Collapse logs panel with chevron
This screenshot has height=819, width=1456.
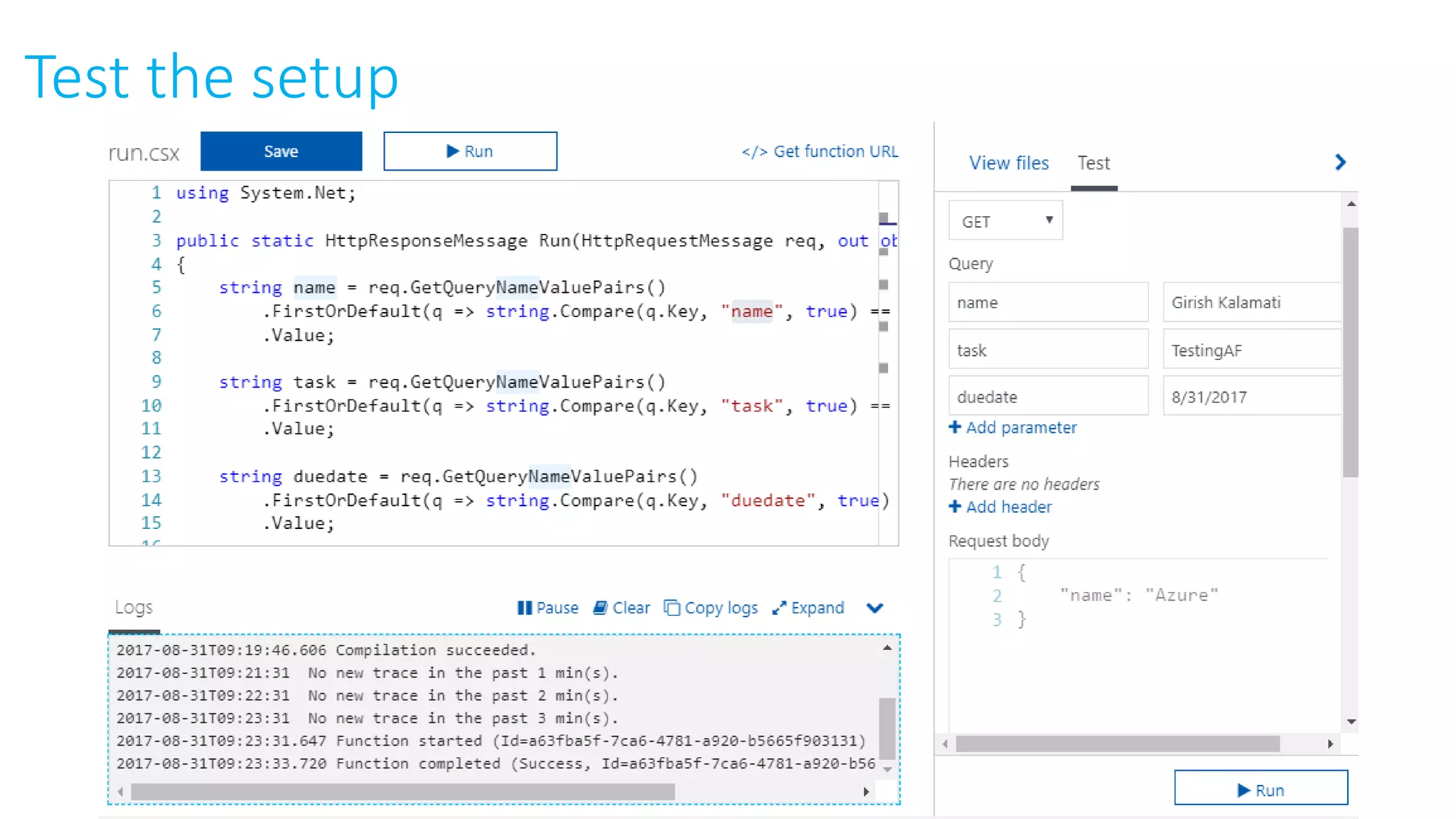coord(875,608)
